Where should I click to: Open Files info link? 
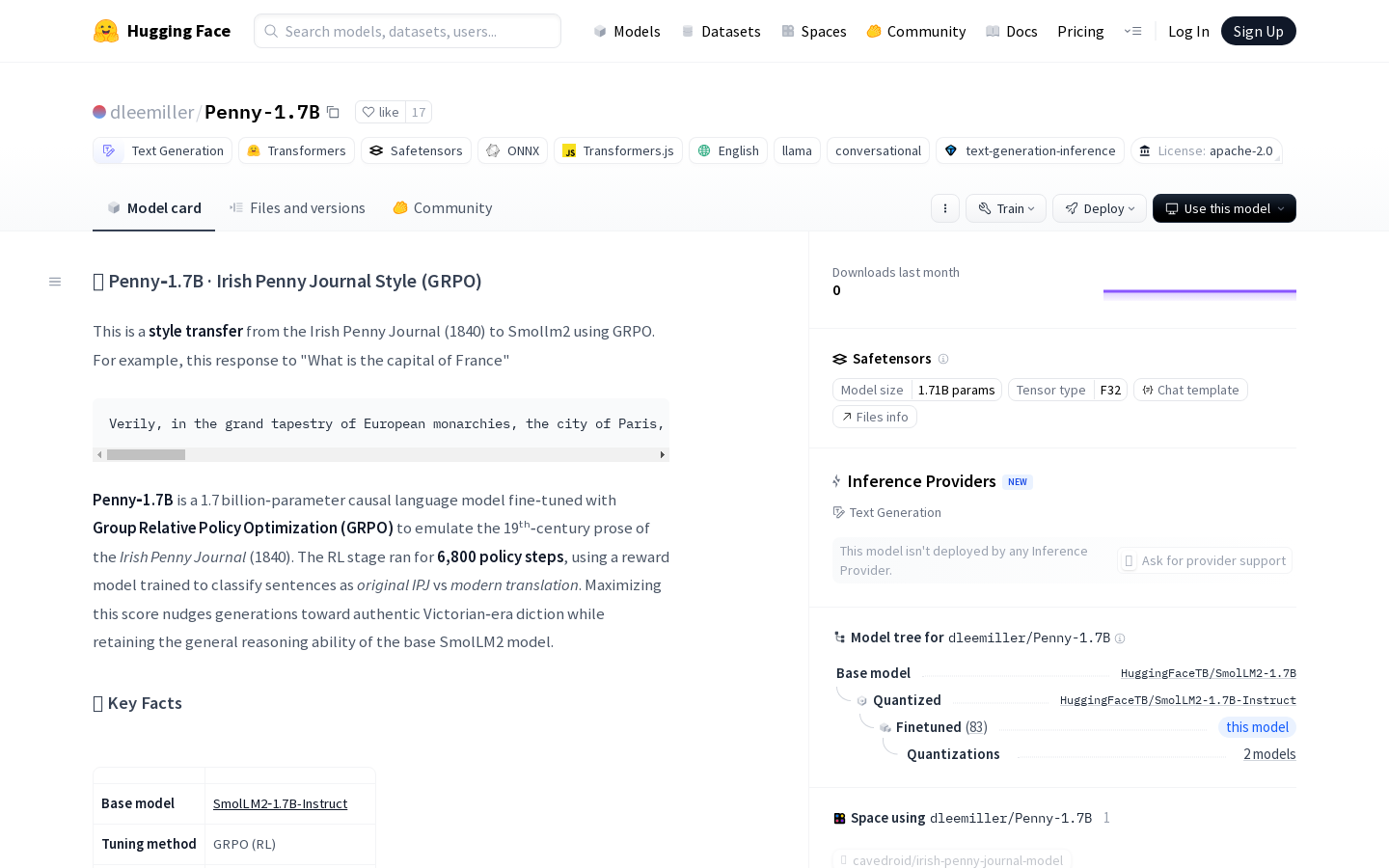point(875,417)
